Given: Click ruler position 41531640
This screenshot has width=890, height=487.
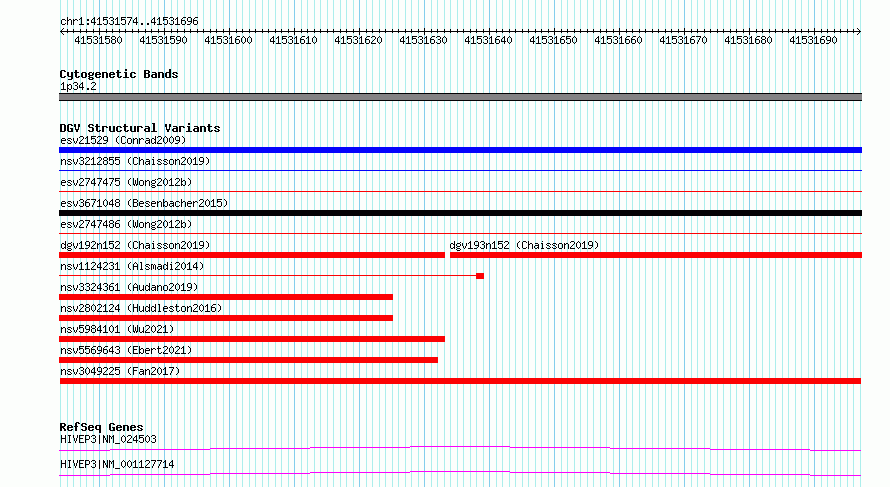Looking at the screenshot, I should (x=488, y=40).
